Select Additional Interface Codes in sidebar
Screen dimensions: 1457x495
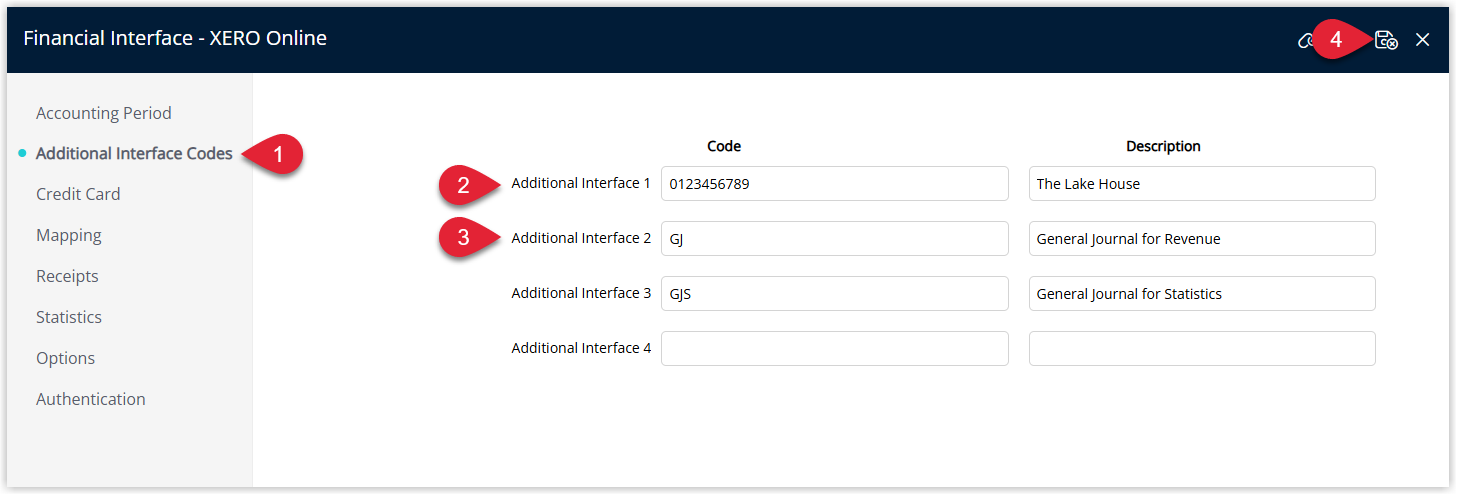(x=134, y=154)
